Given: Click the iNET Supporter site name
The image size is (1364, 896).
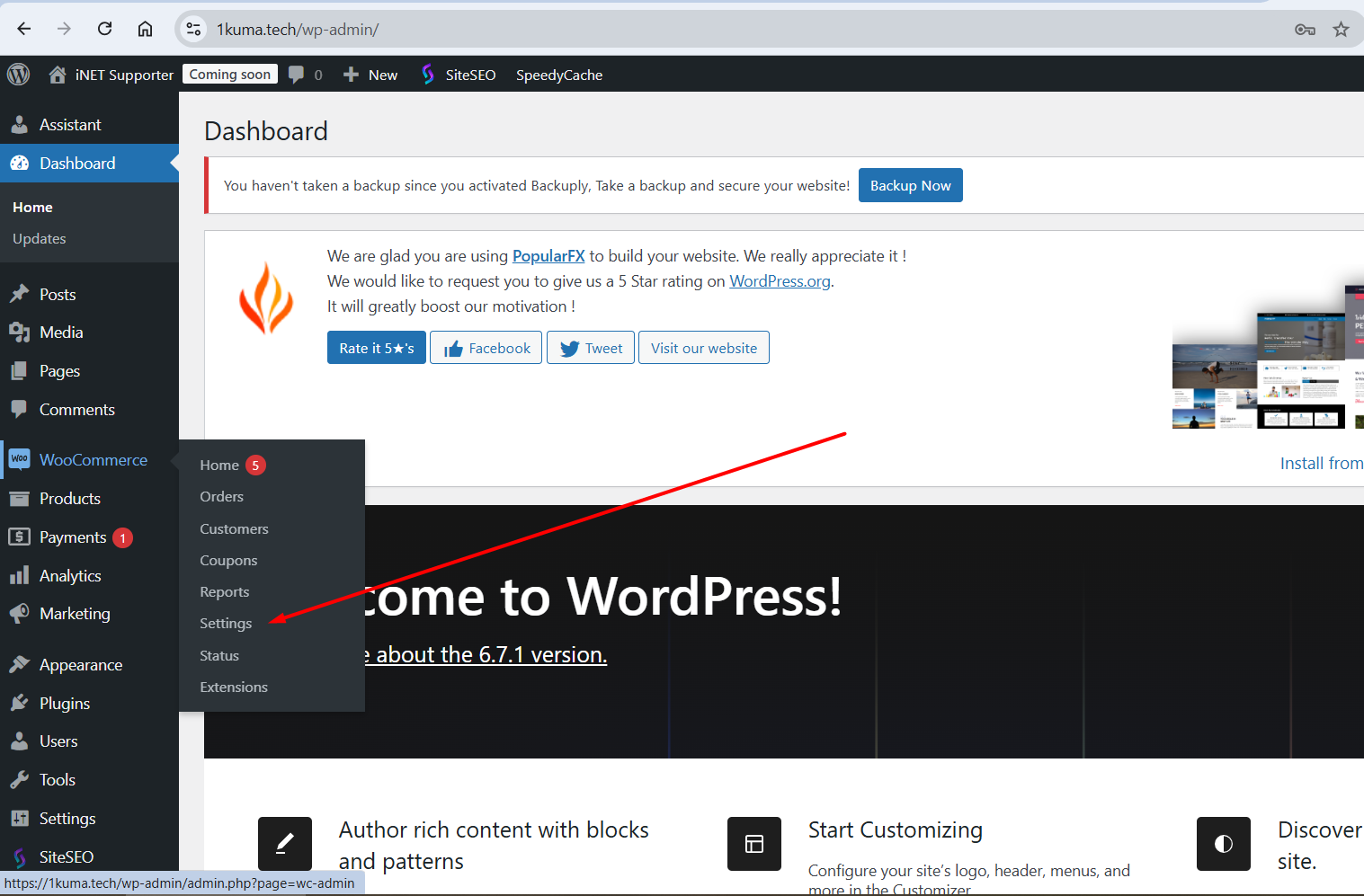Looking at the screenshot, I should (124, 75).
